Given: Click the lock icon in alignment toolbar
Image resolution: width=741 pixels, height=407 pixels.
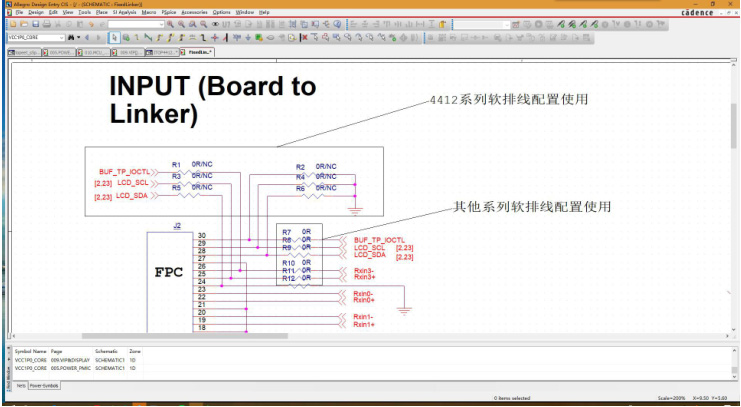Looking at the screenshot, I should pos(442,24).
